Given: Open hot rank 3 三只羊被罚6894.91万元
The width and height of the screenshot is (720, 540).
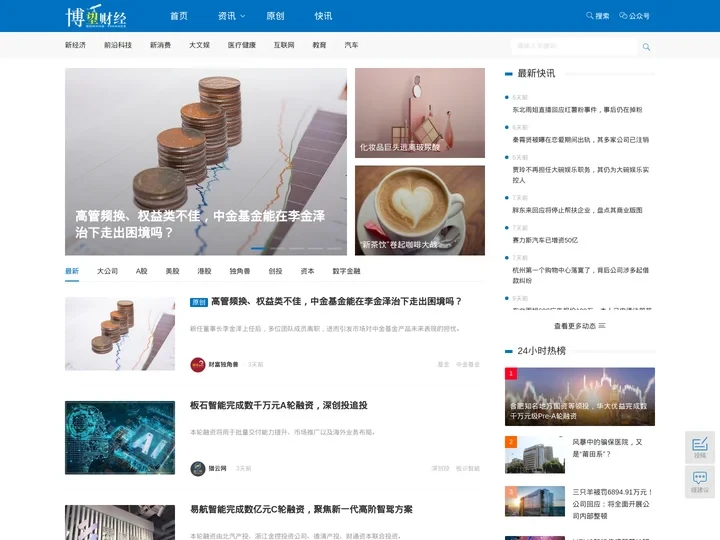Looking at the screenshot, I should pyautogui.click(x=613, y=504).
